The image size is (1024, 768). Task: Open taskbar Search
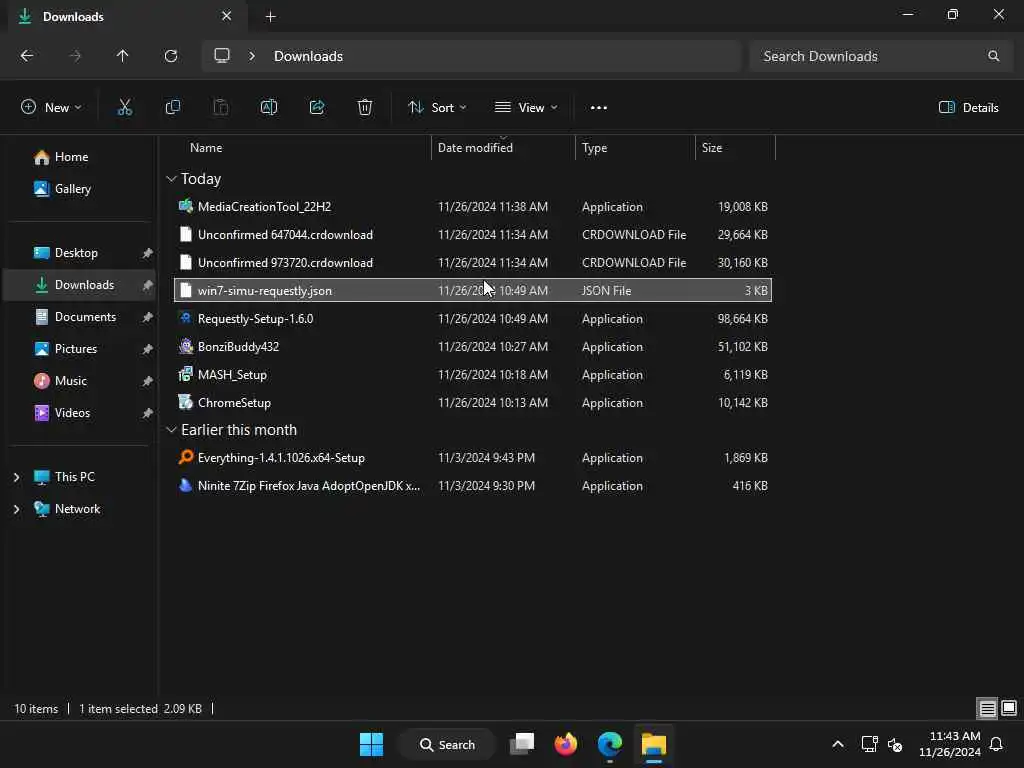pyautogui.click(x=448, y=744)
